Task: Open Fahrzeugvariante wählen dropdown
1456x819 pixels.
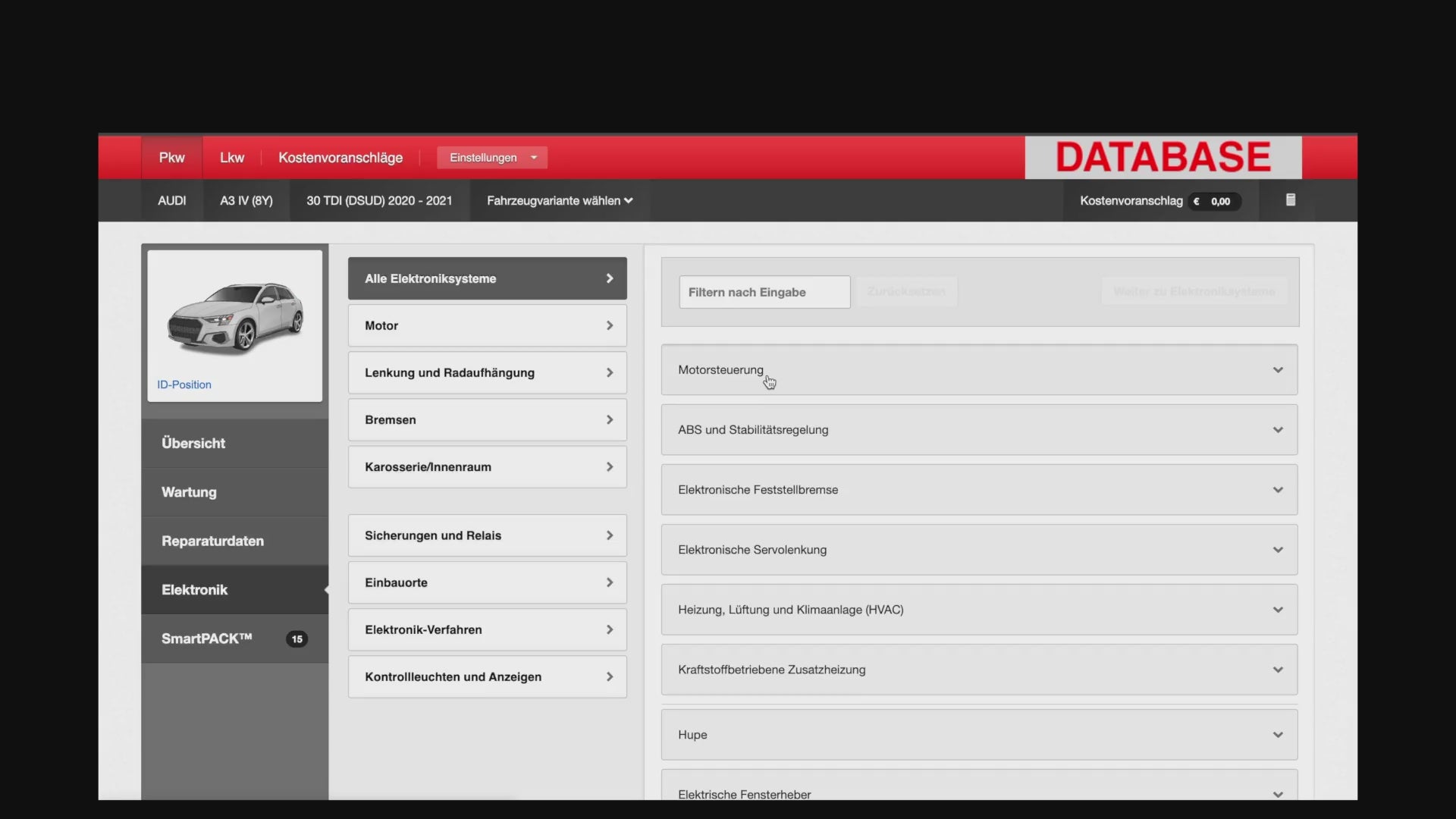Action: pos(560,201)
